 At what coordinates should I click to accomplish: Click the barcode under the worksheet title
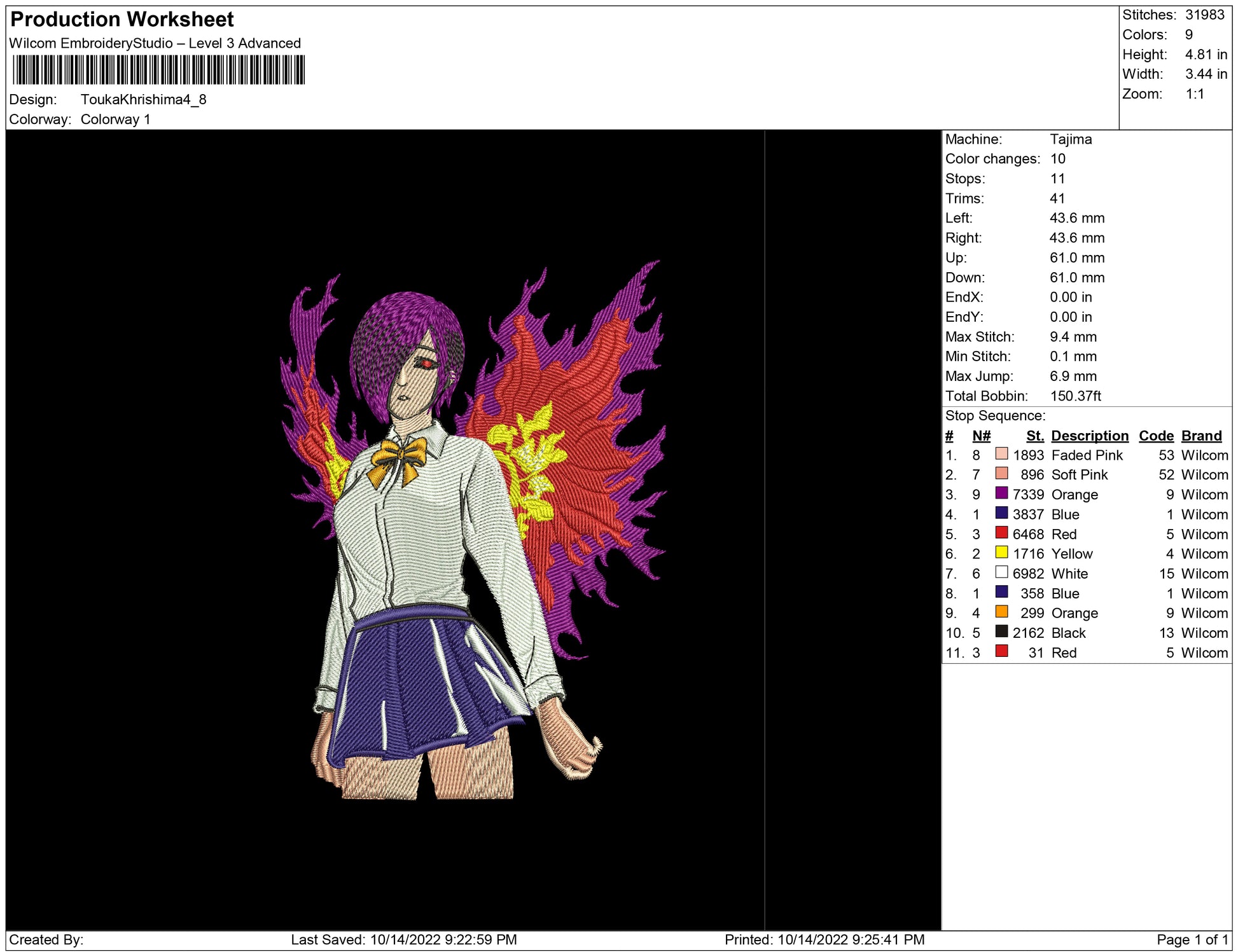[x=158, y=70]
